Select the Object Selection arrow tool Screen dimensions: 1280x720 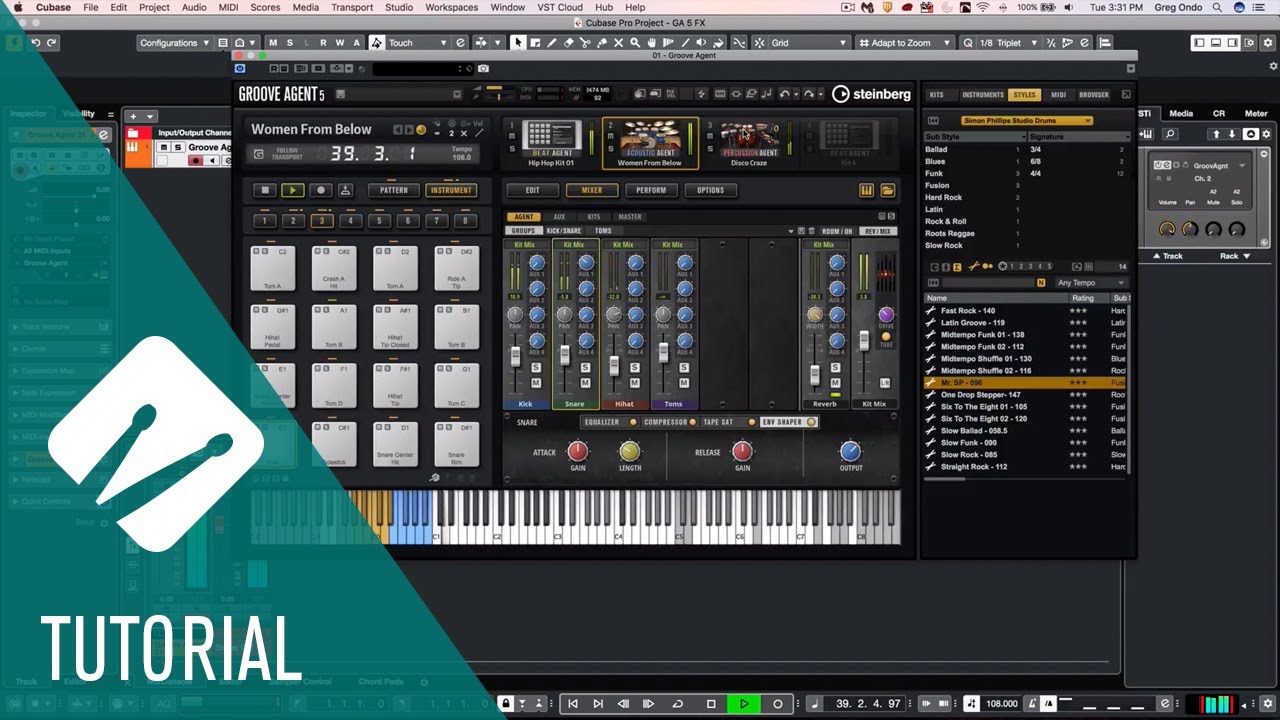tap(518, 43)
